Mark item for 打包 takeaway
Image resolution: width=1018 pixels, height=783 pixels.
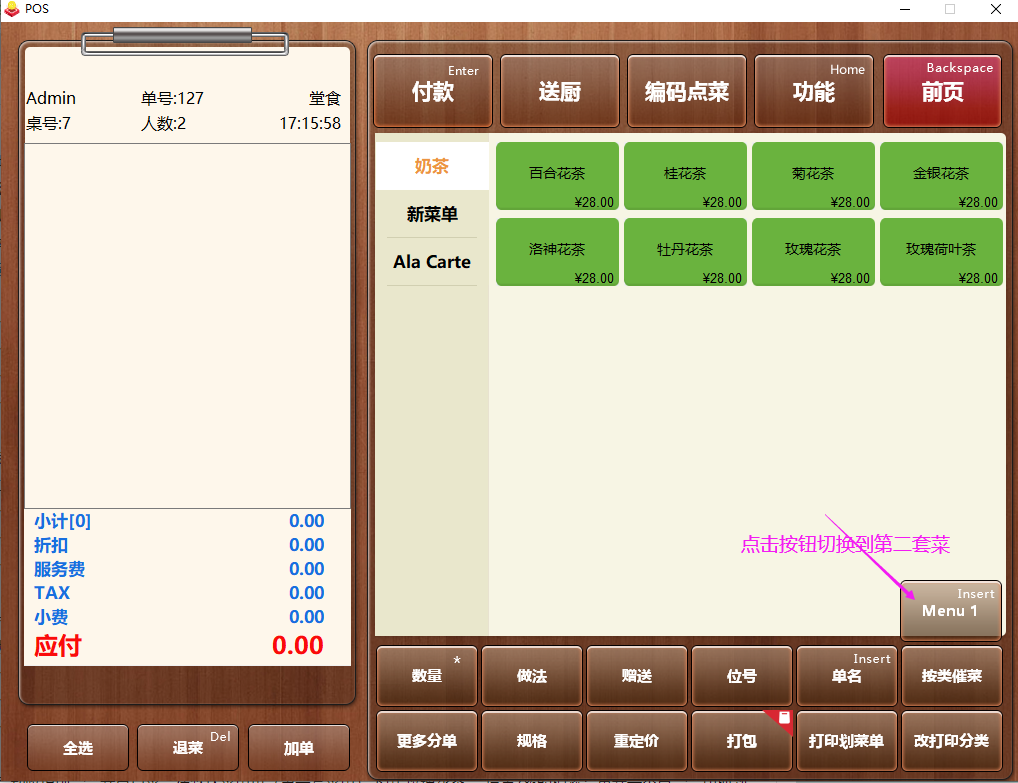pos(741,741)
